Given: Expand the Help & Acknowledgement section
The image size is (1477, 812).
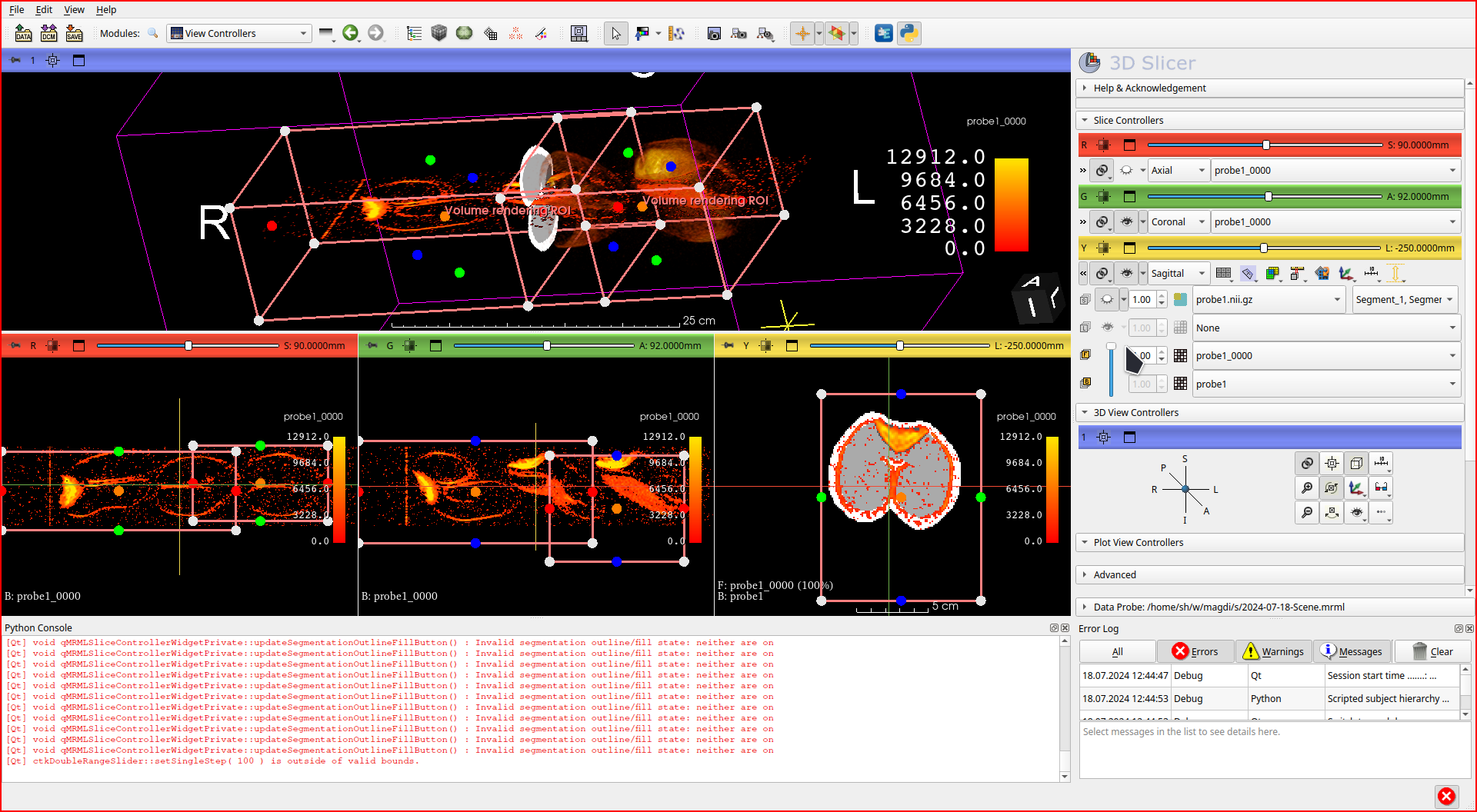Looking at the screenshot, I should pyautogui.click(x=1149, y=88).
